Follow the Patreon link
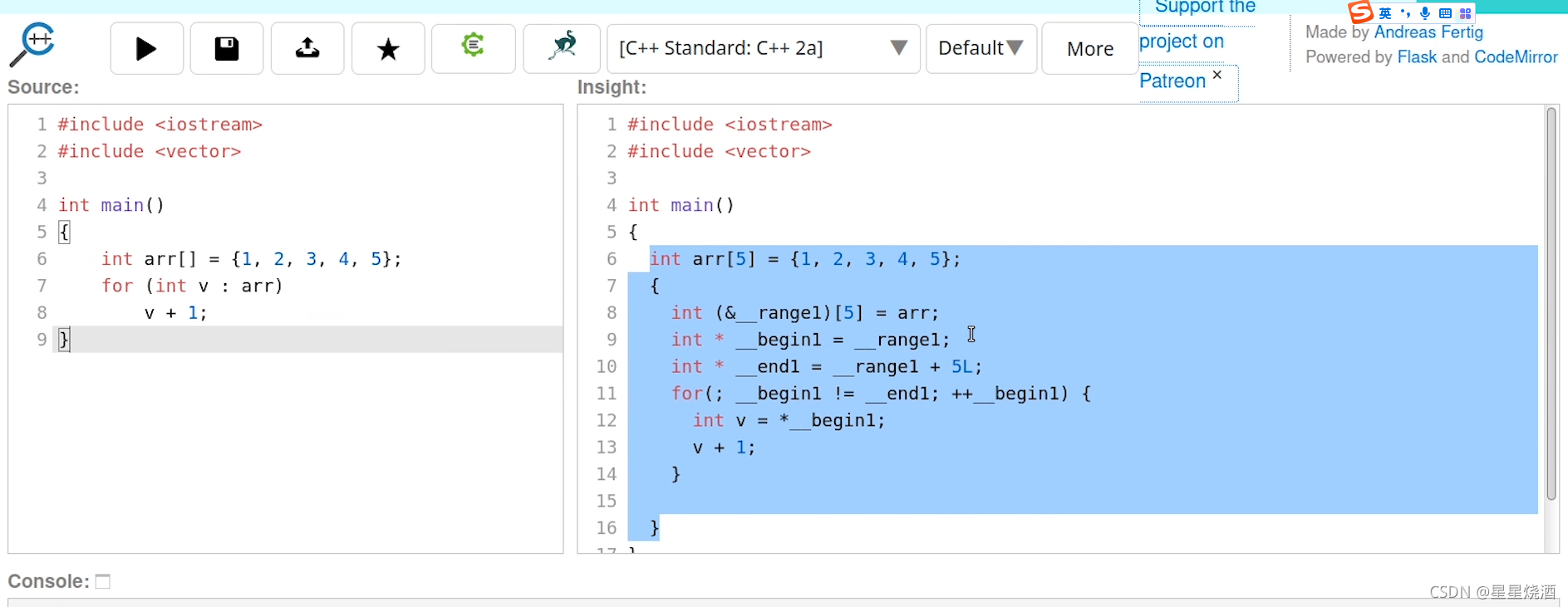The width and height of the screenshot is (1568, 607). (1172, 81)
